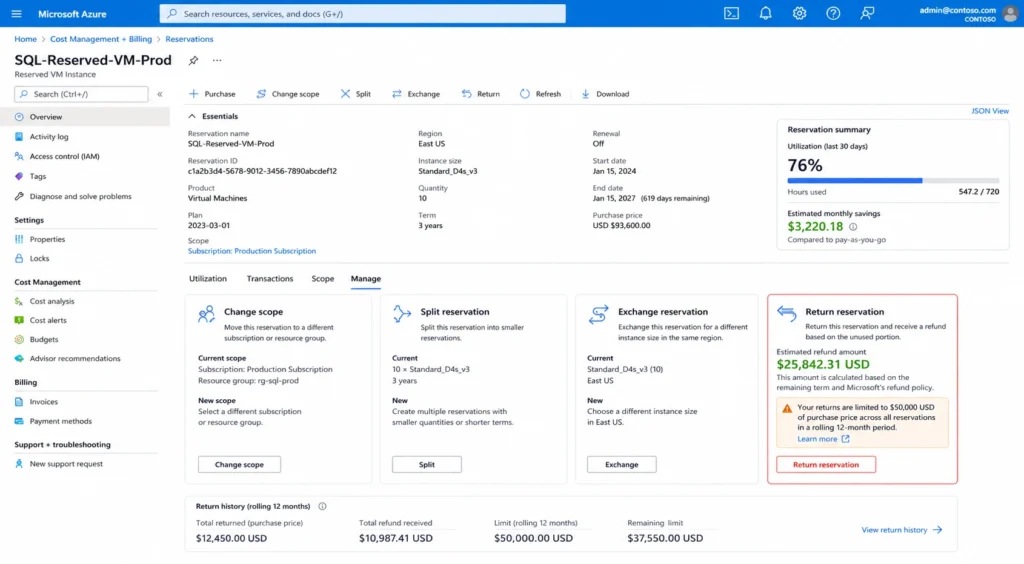Open Learn more about return limits

click(x=823, y=439)
